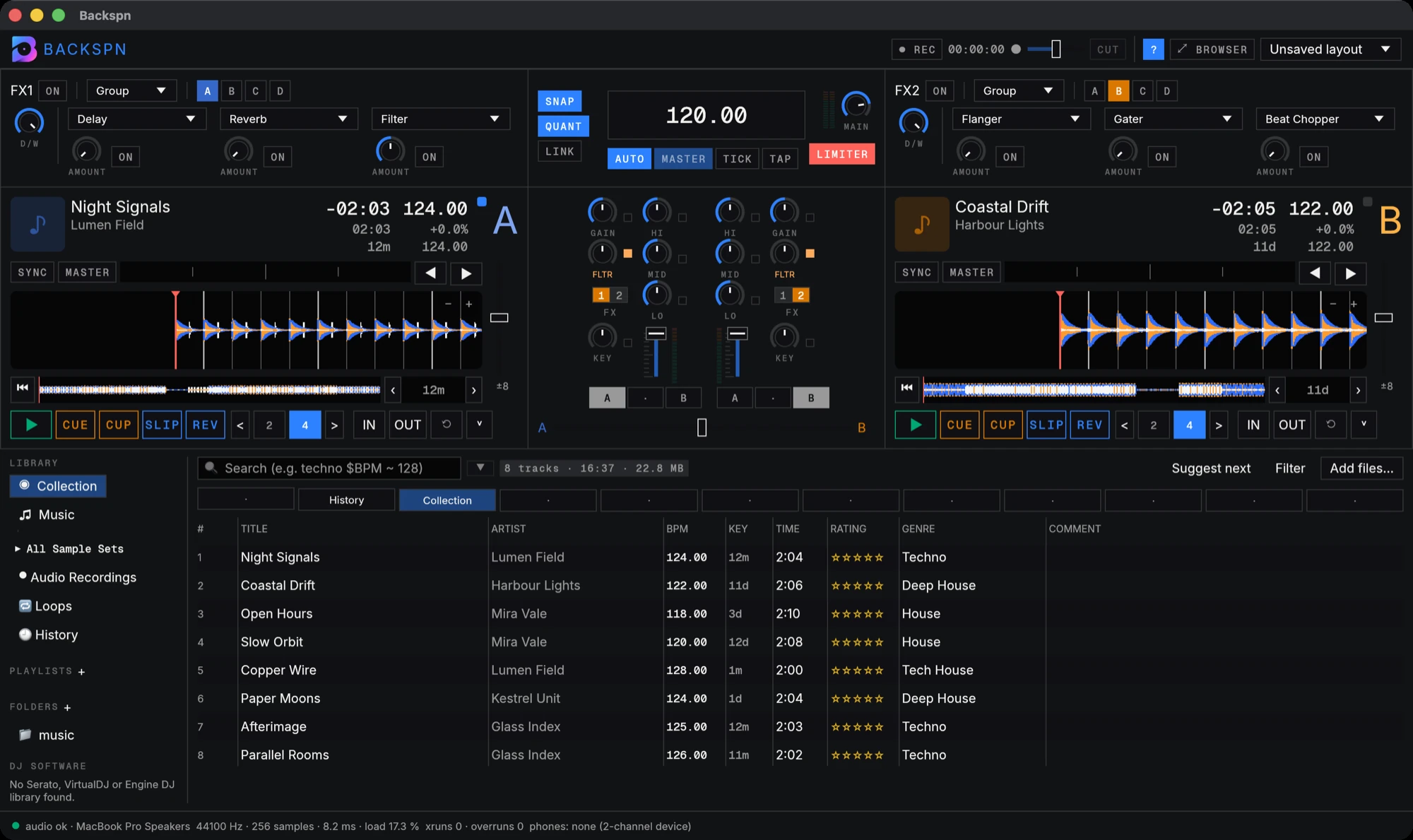Viewport: 1413px width, 840px height.
Task: Adjust the crossfader handle
Action: (702, 427)
